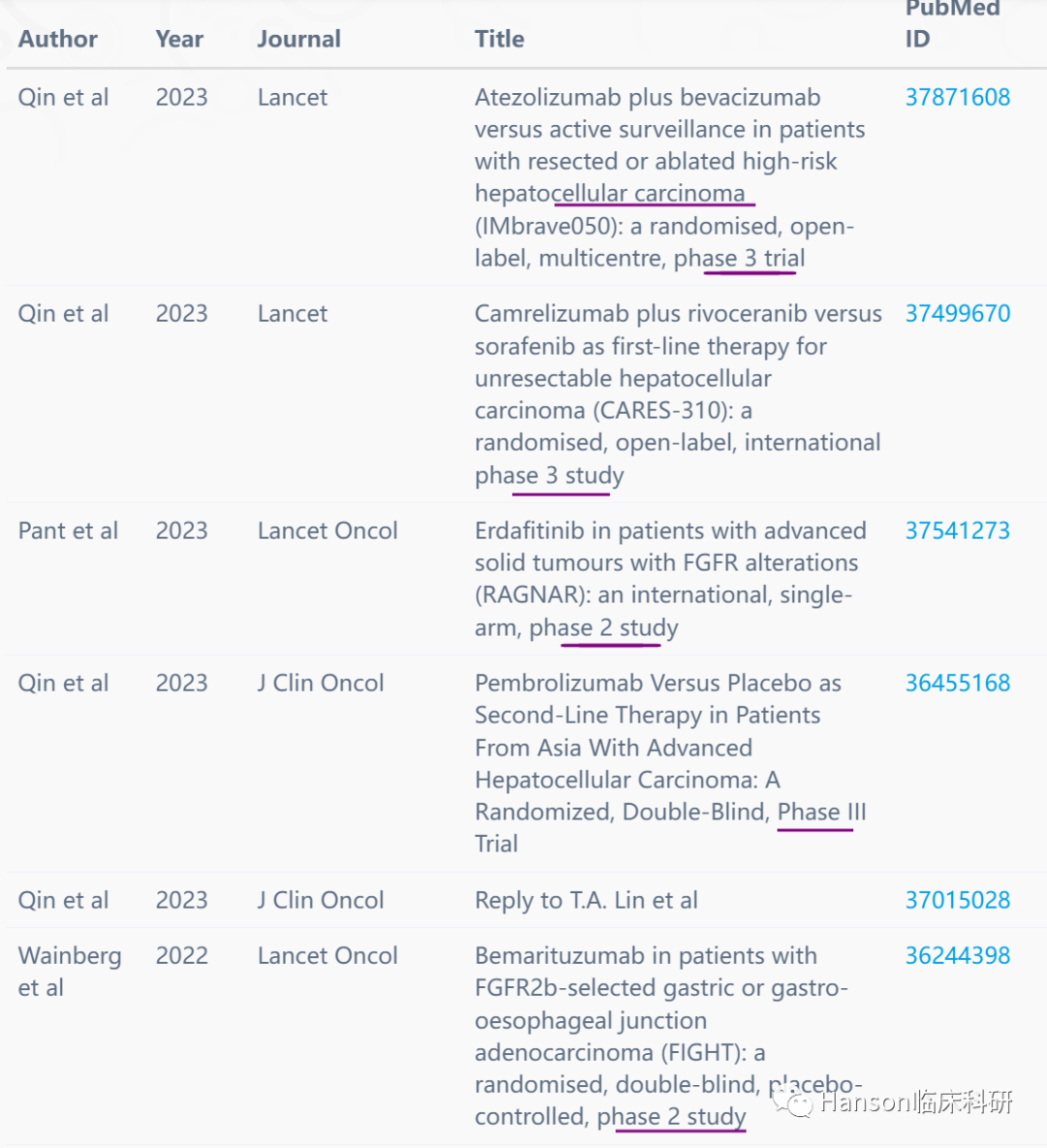Click the WeChat logo in watermark

click(792, 1103)
